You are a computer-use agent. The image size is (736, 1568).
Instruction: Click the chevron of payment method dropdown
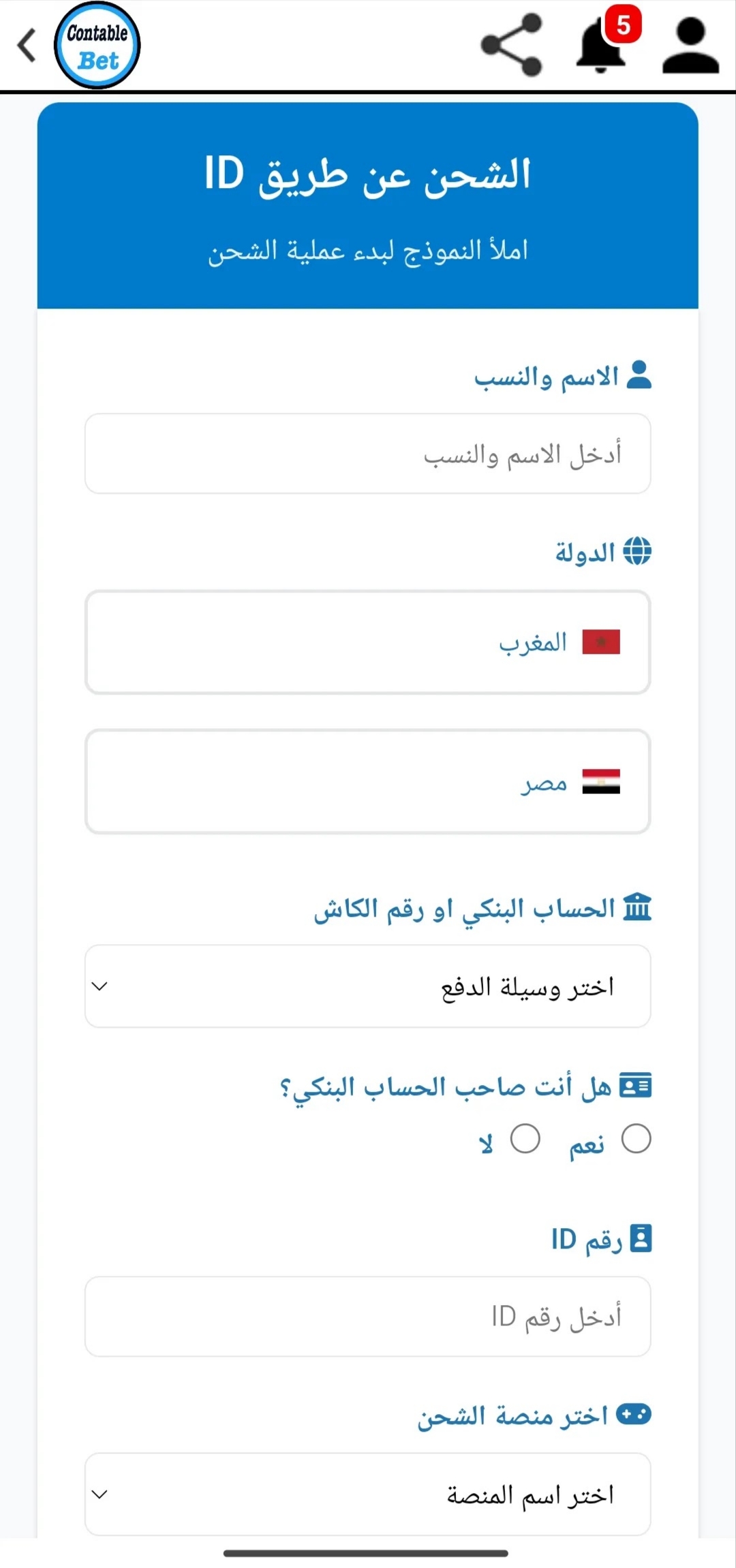coord(99,986)
